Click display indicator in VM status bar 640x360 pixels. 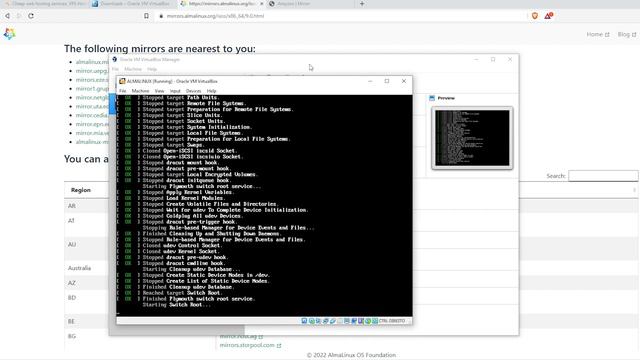pos(347,321)
